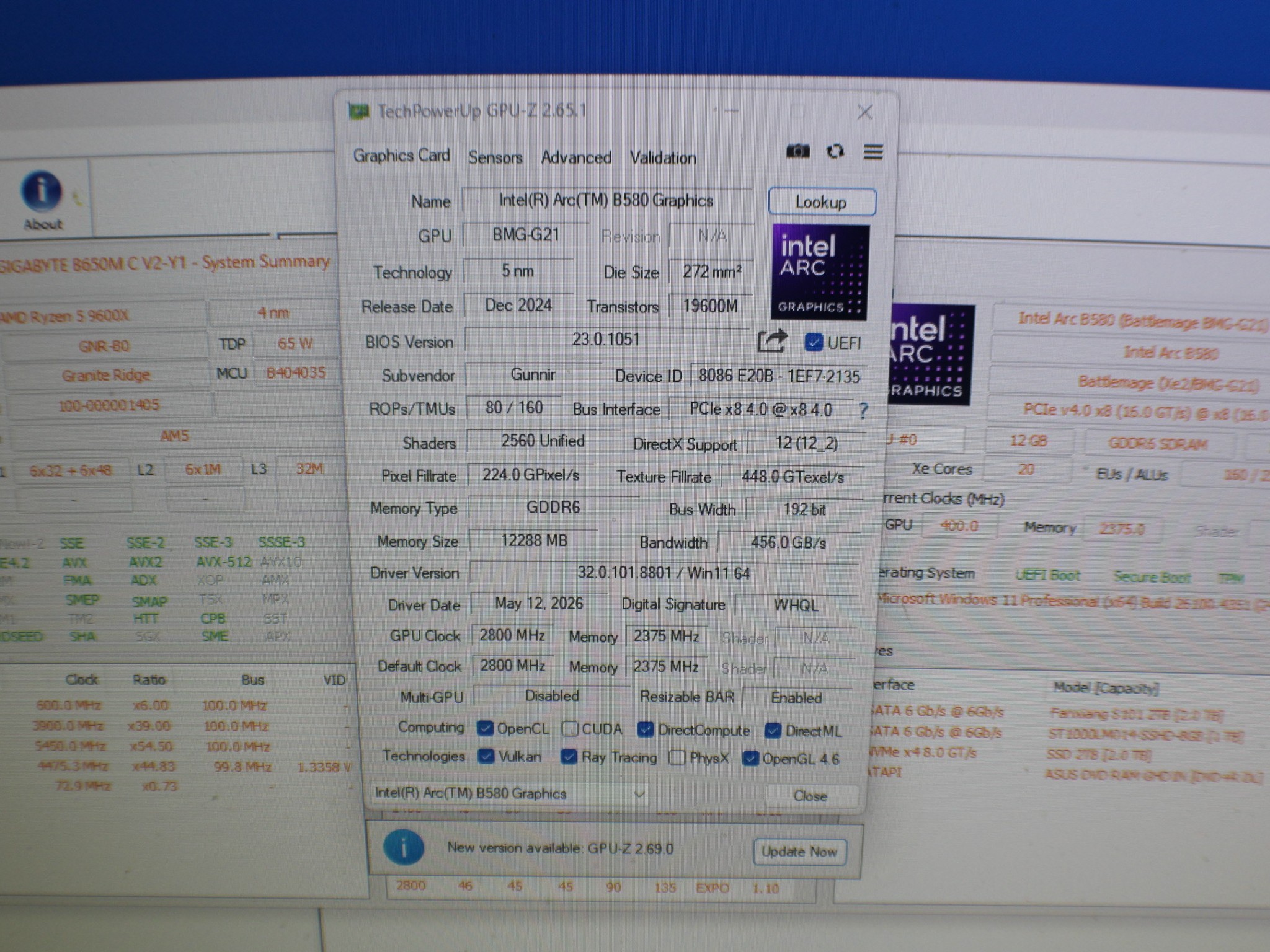Viewport: 1270px width, 952px height.
Task: Open the GPU selection dropdown at bottom
Action: pyautogui.click(x=510, y=793)
